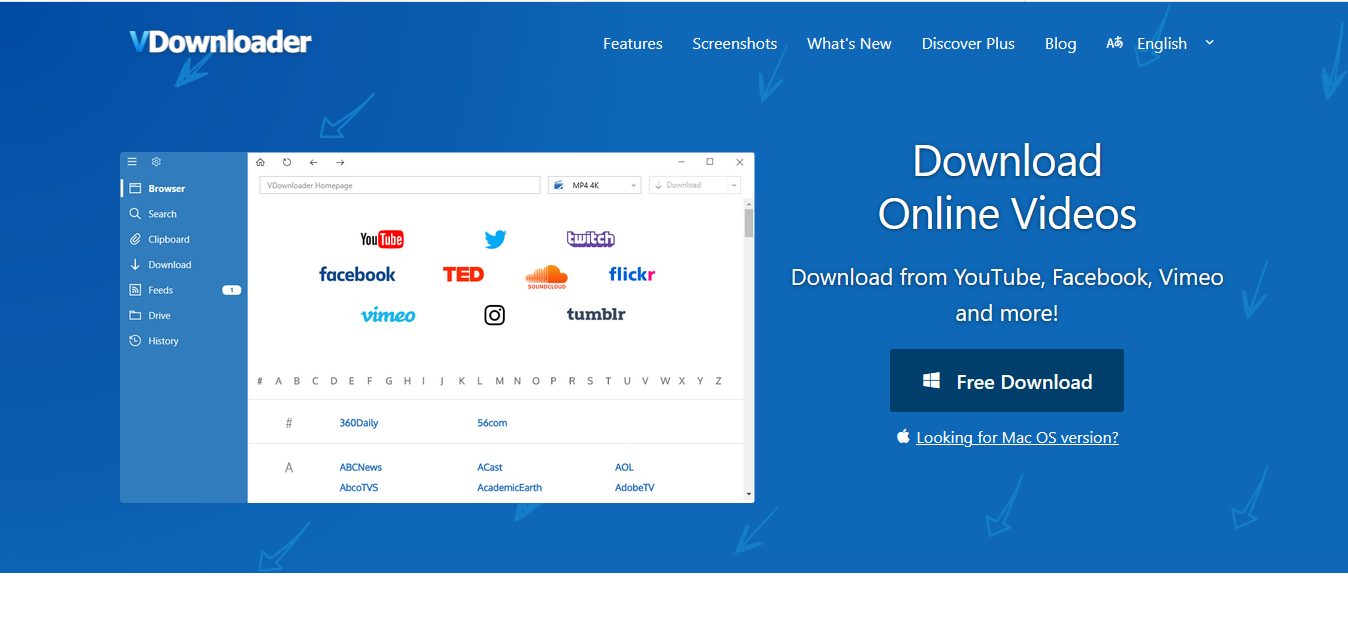Click the home icon in app toolbar
Viewport: 1348px width, 624px height.
click(x=261, y=162)
